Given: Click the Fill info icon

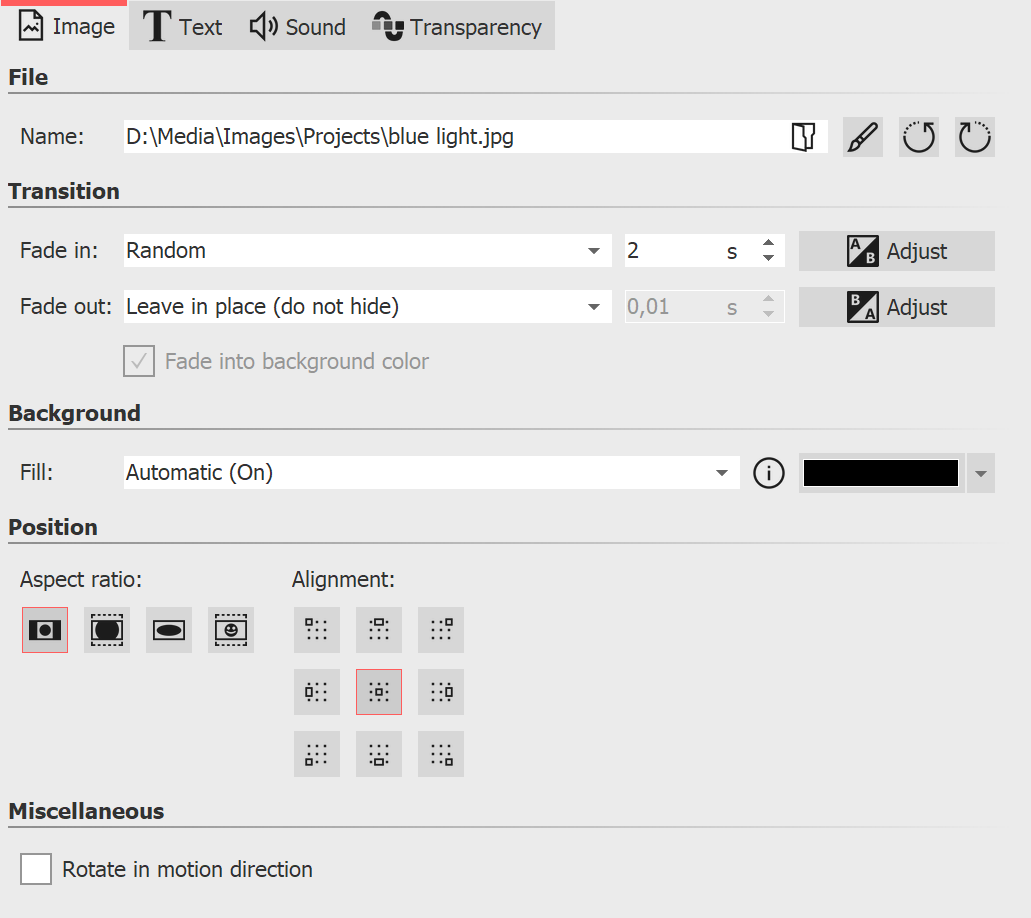Looking at the screenshot, I should [768, 473].
